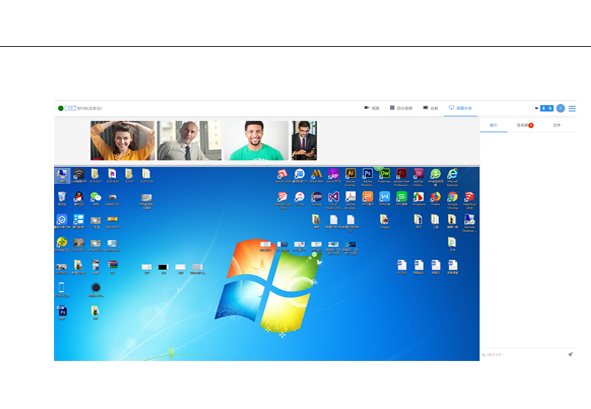Image resolution: width=591 pixels, height=409 pixels.
Task: Open the Mark Man desktop icon
Action: coord(317,176)
